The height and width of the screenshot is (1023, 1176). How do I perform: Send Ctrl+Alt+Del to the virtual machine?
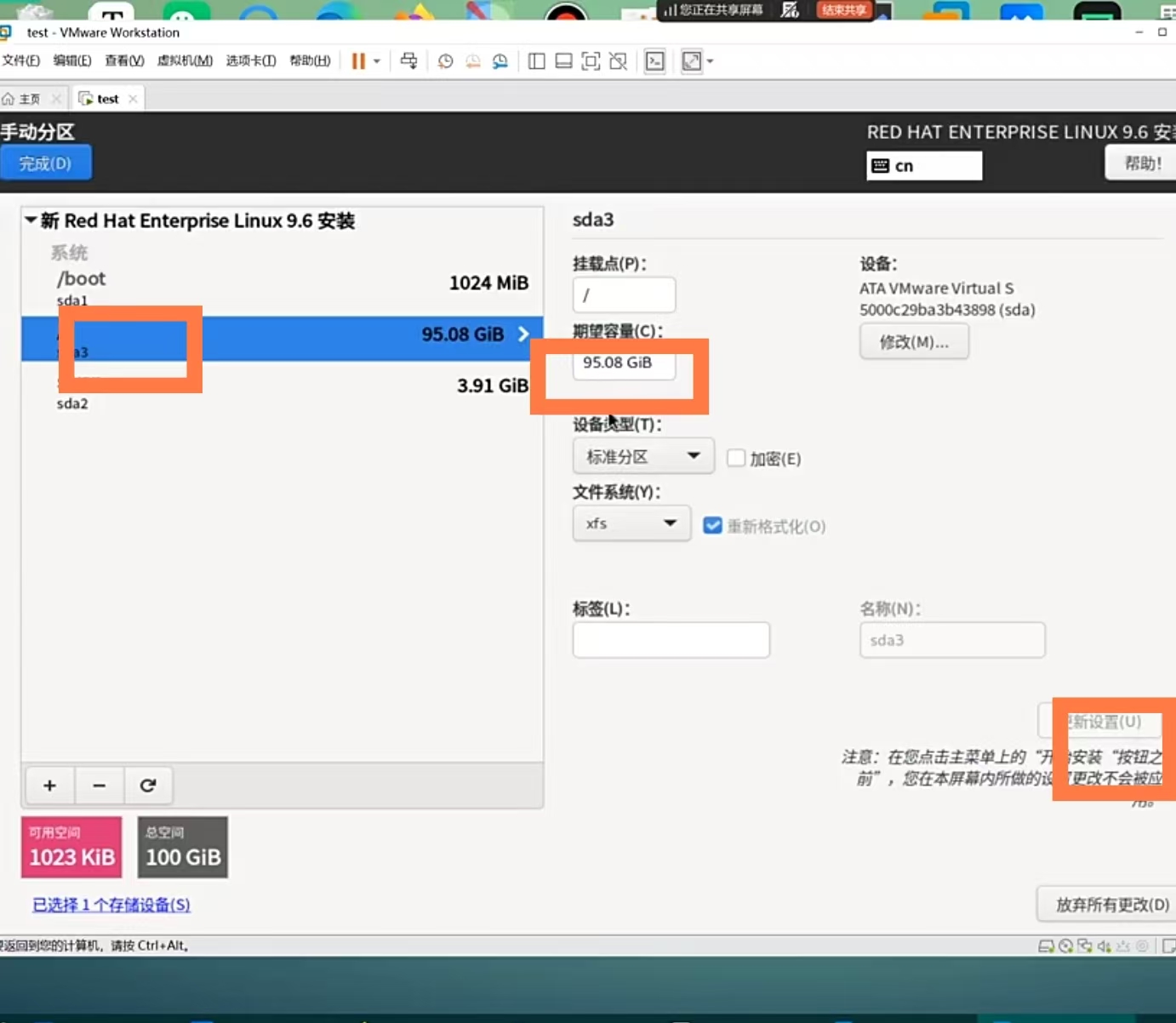pyautogui.click(x=408, y=61)
